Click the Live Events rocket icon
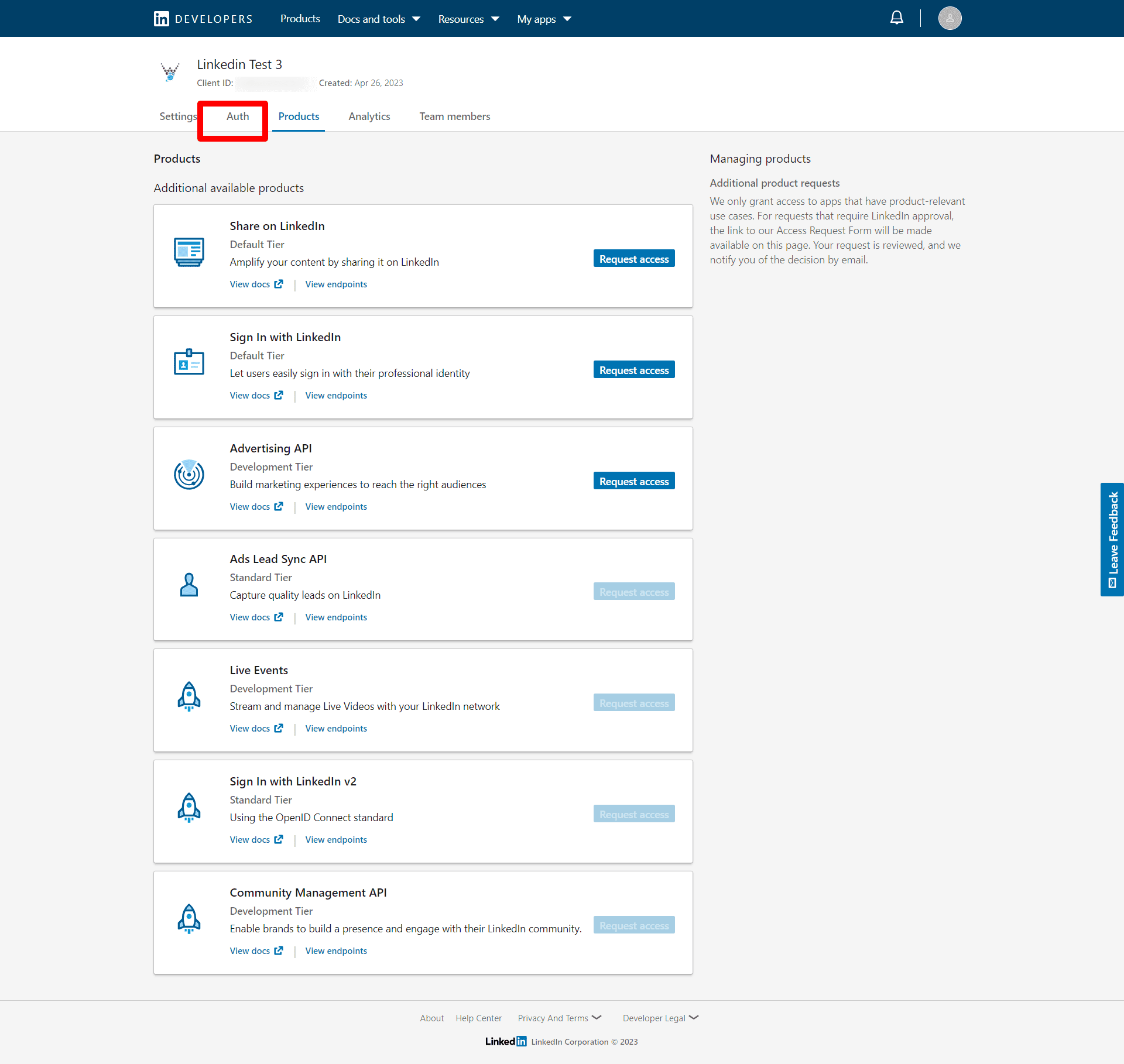The width and height of the screenshot is (1124, 1064). point(189,696)
